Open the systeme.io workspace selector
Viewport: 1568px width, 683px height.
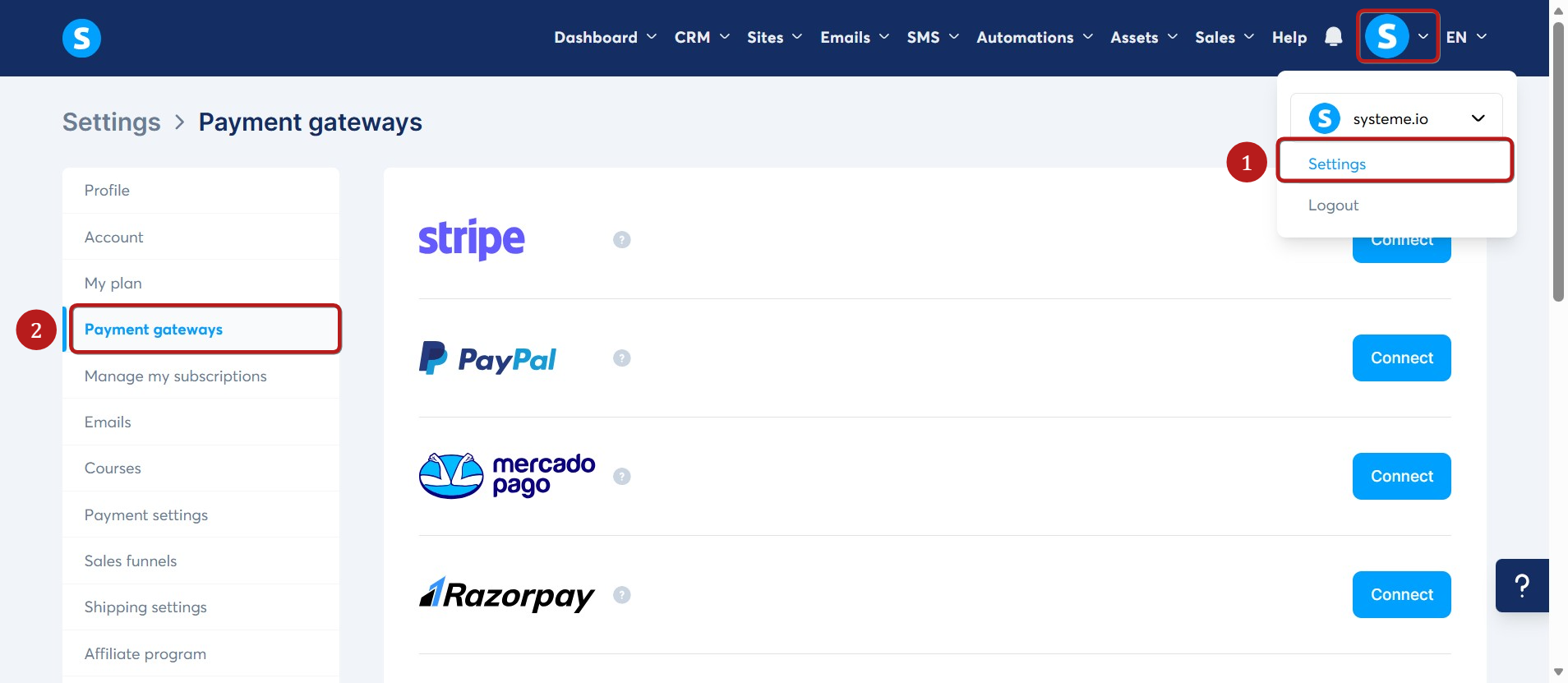pyautogui.click(x=1396, y=118)
